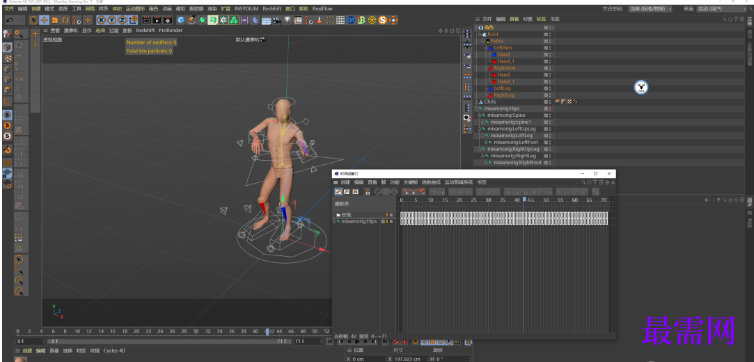Click the blue round plugin icon
754x362 pixels.
pyautogui.click(x=351, y=20)
